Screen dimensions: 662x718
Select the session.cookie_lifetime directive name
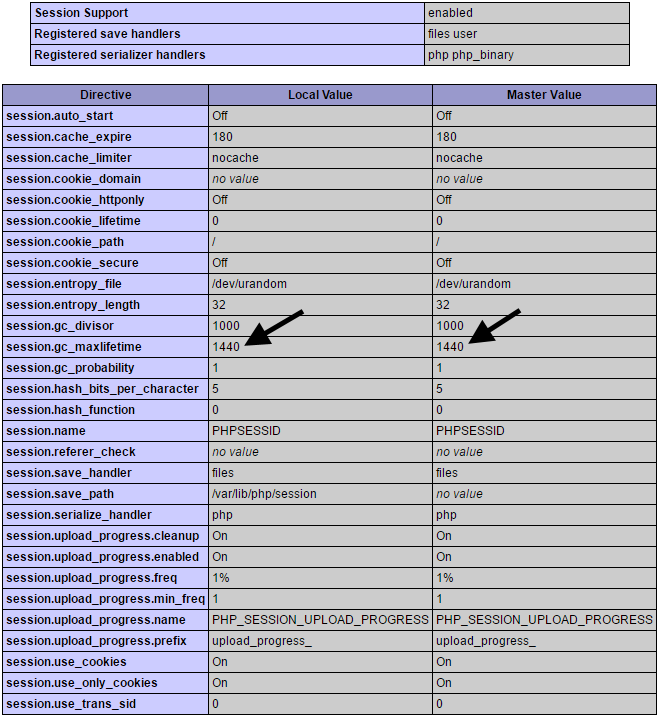pyautogui.click(x=73, y=221)
